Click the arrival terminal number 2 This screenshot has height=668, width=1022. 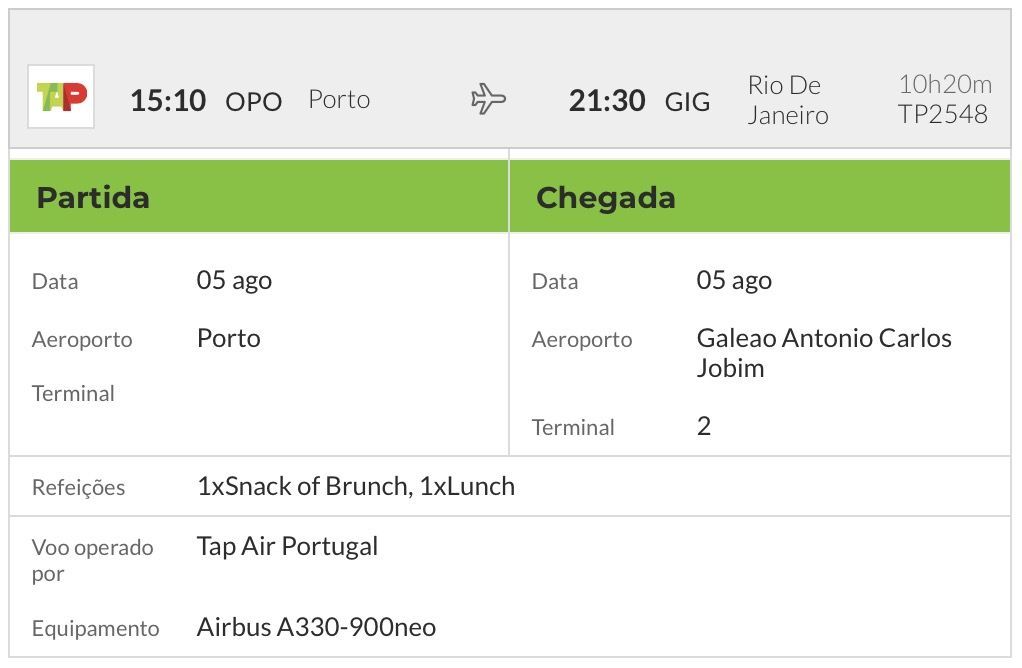pyautogui.click(x=703, y=426)
